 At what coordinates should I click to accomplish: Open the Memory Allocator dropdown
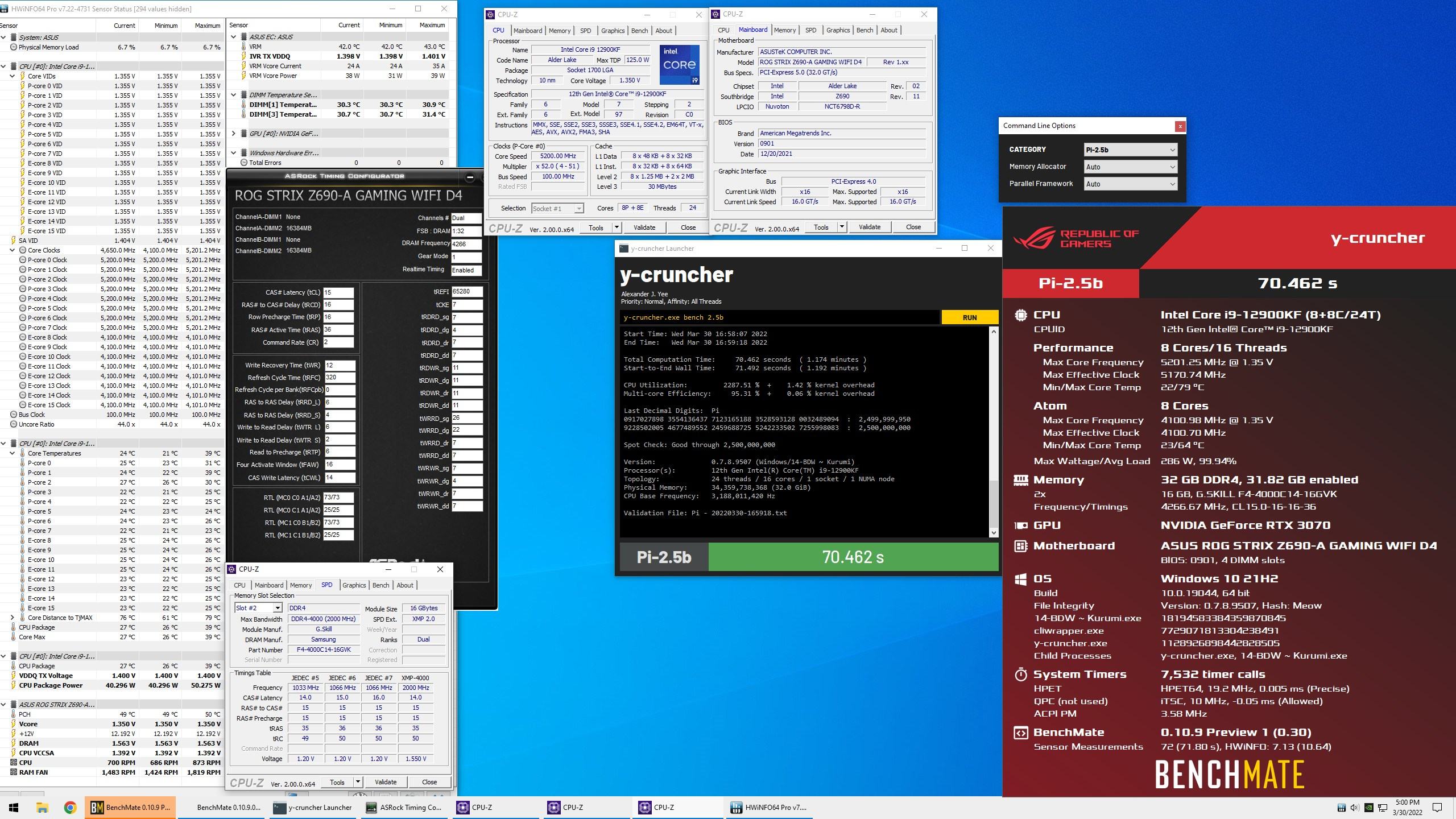[x=1131, y=167]
